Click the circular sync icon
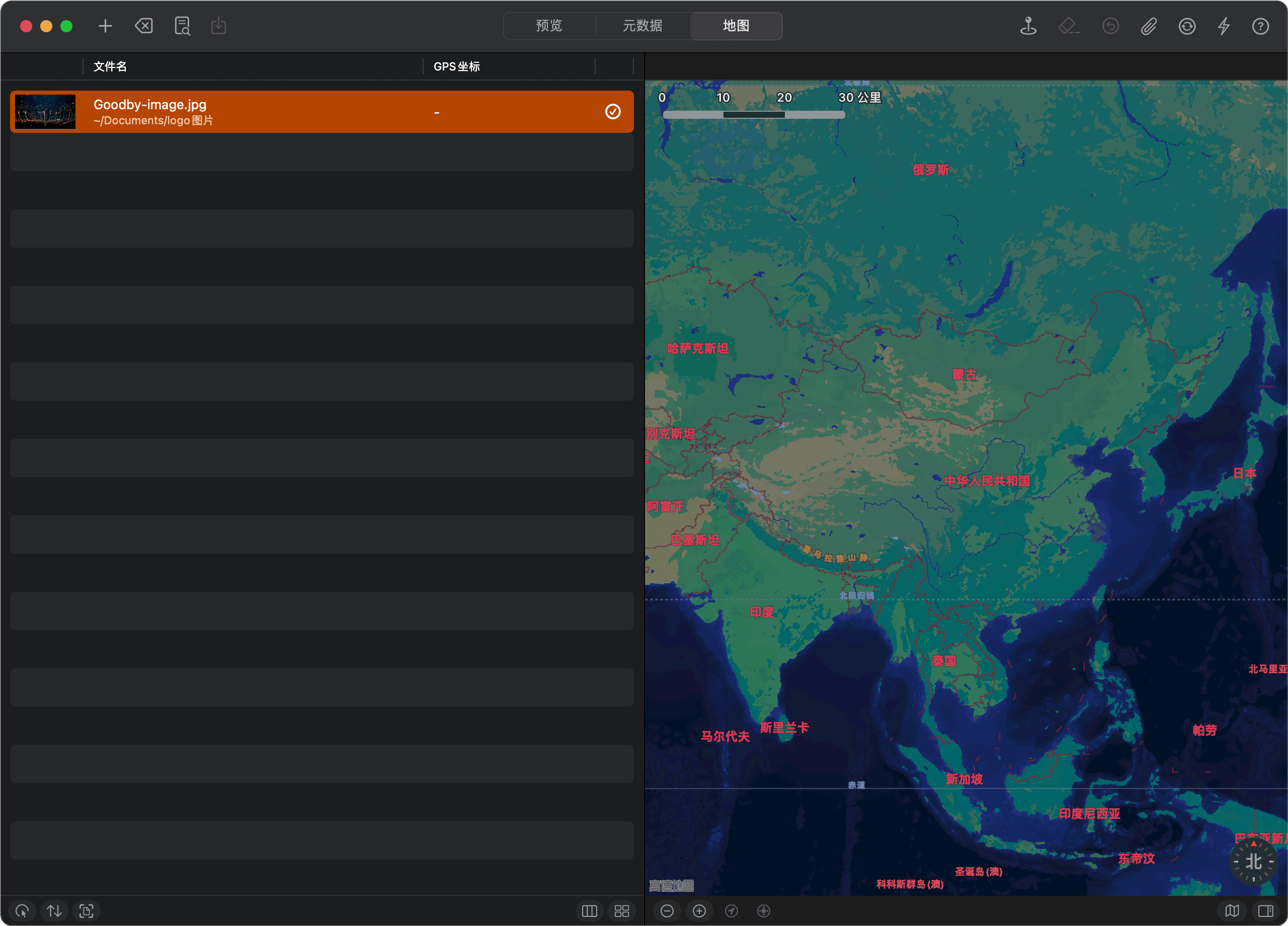 [x=1187, y=26]
